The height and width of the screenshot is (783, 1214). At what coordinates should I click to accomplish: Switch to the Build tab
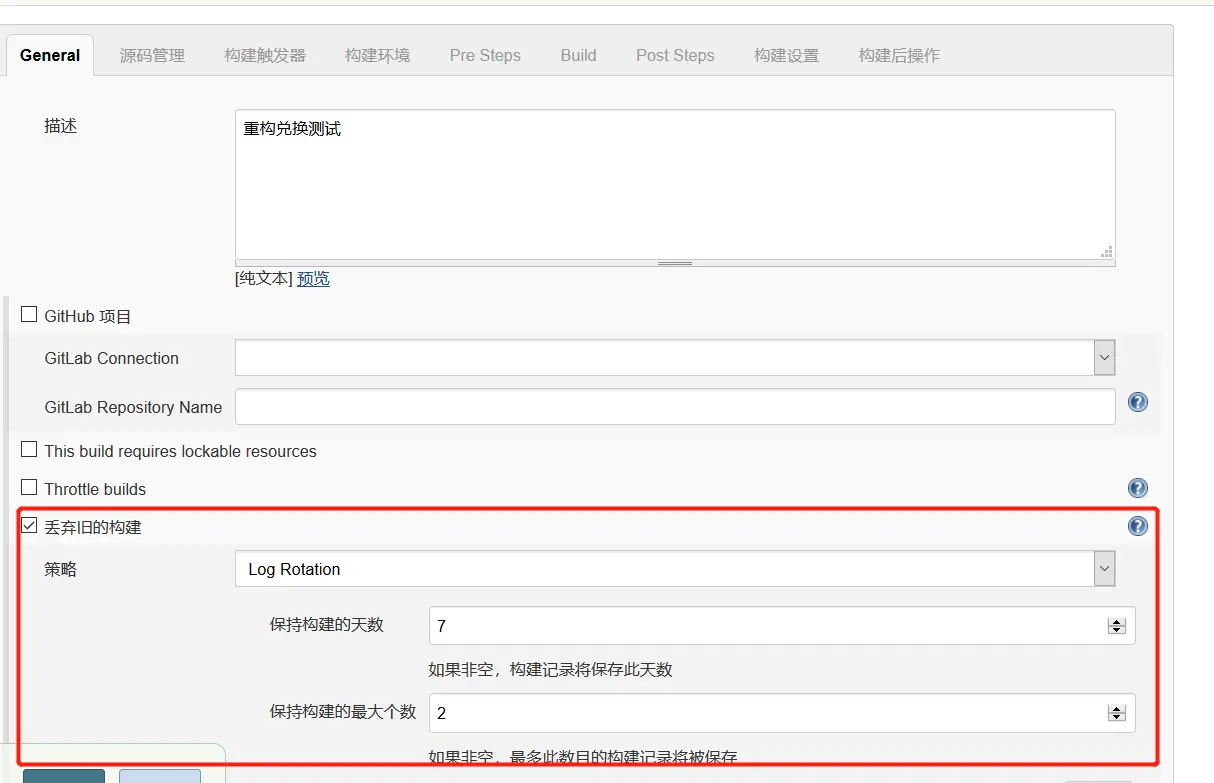[x=578, y=55]
